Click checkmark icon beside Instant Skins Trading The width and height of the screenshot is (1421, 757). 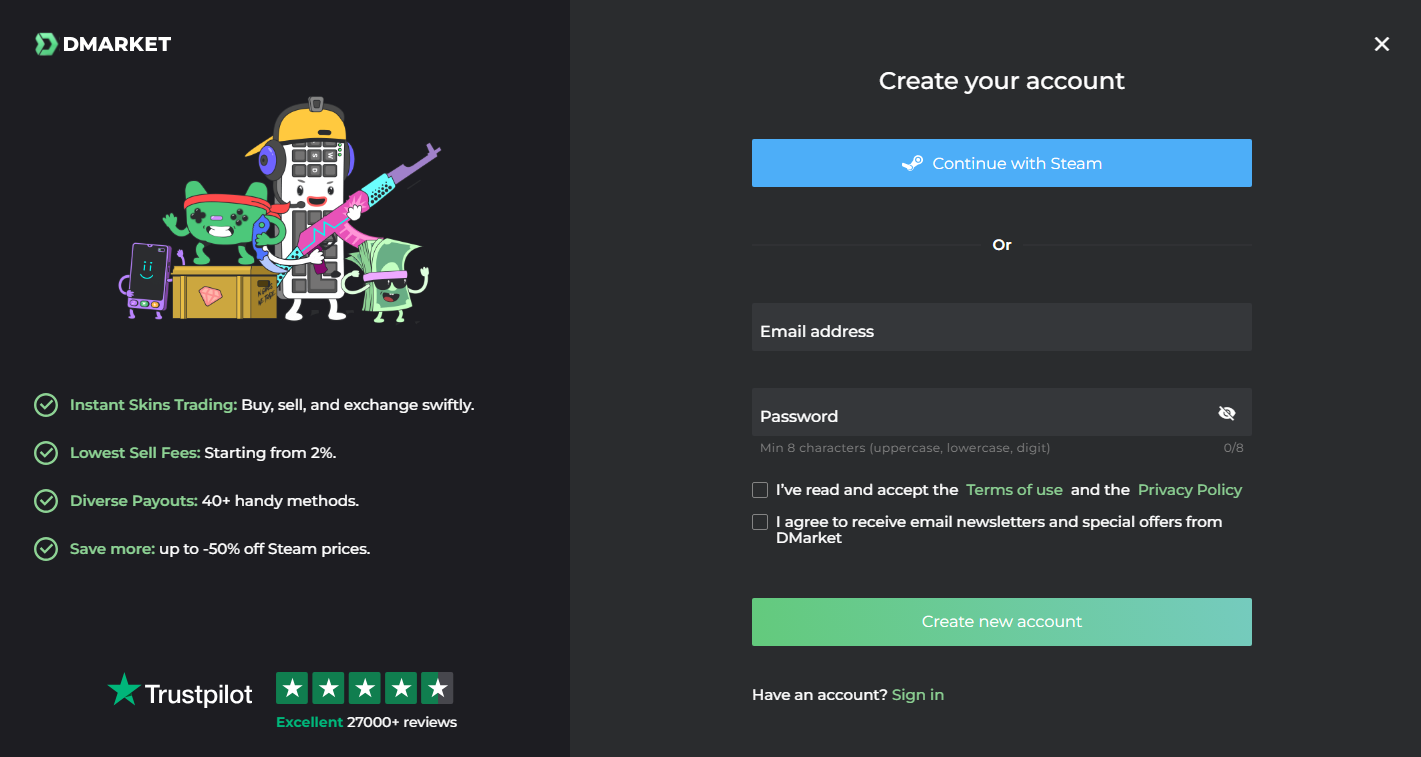(46, 405)
